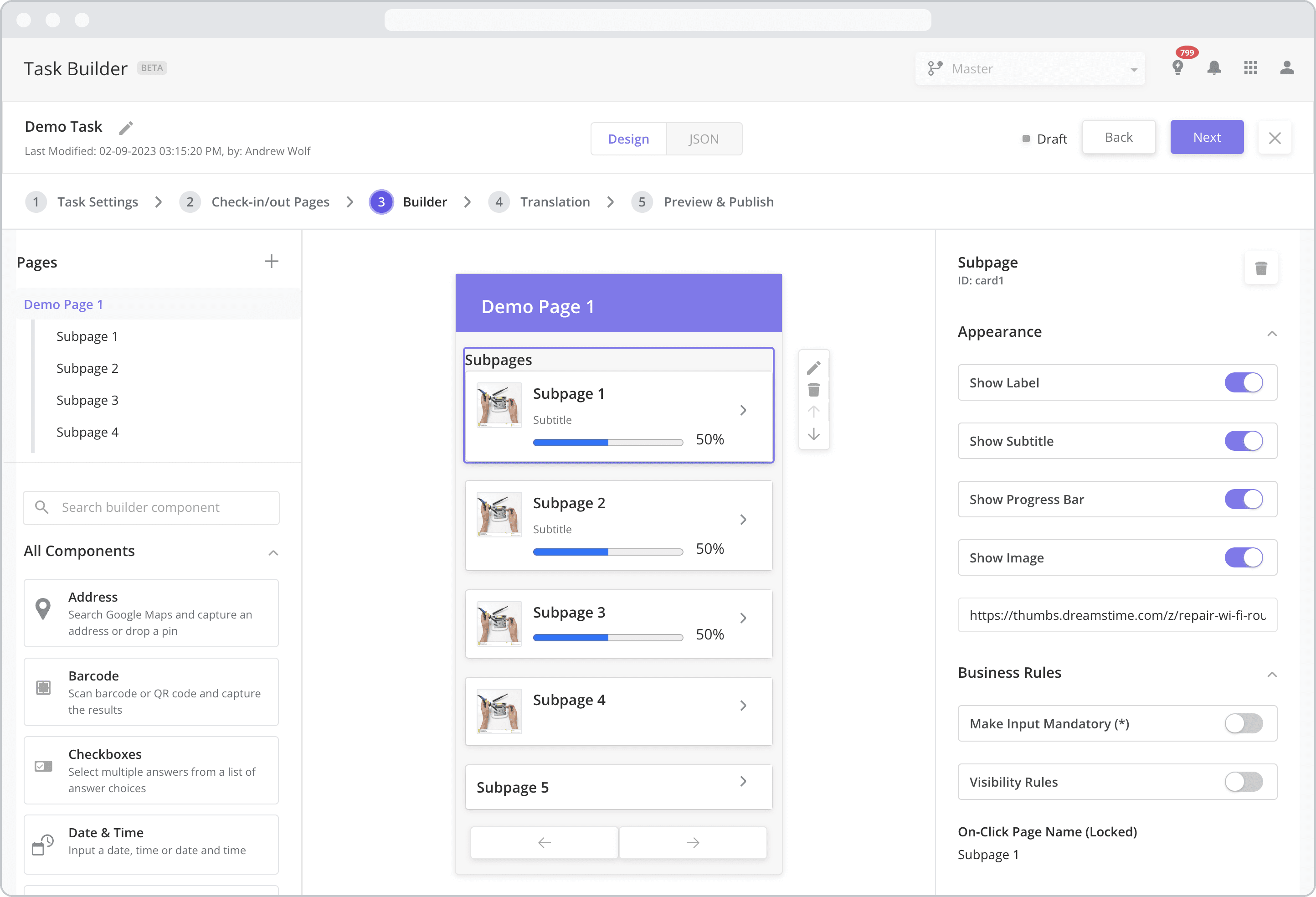Move the selected card up with the arrow

tap(814, 412)
